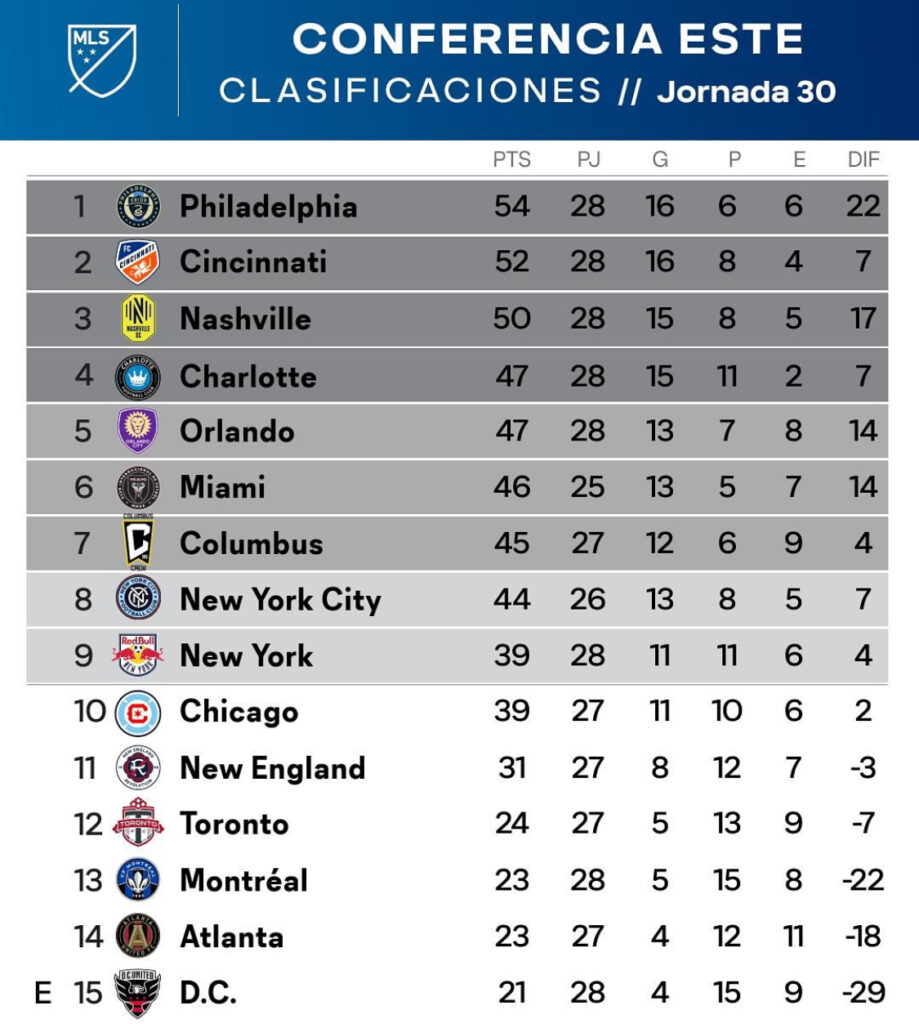Click the Jornada 30 label
The image size is (919, 1024).
tap(746, 92)
